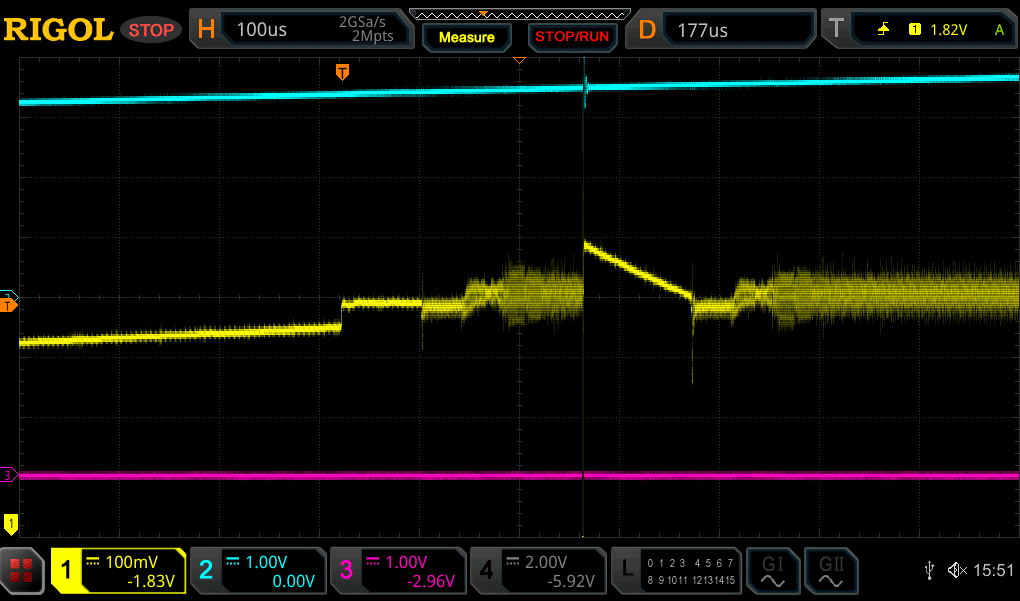
Task: Open logic analyzer L digital channels panel
Action: click(x=678, y=571)
